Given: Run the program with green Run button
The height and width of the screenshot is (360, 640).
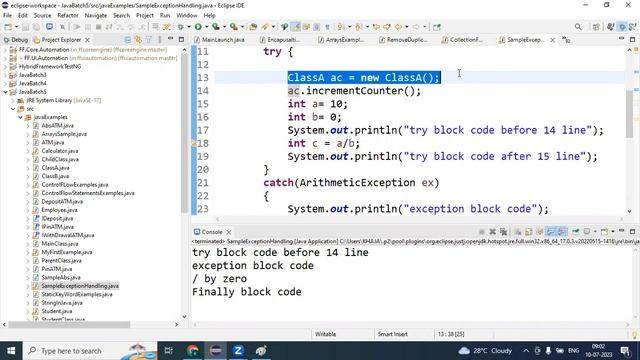Looking at the screenshot, I should [x=198, y=27].
